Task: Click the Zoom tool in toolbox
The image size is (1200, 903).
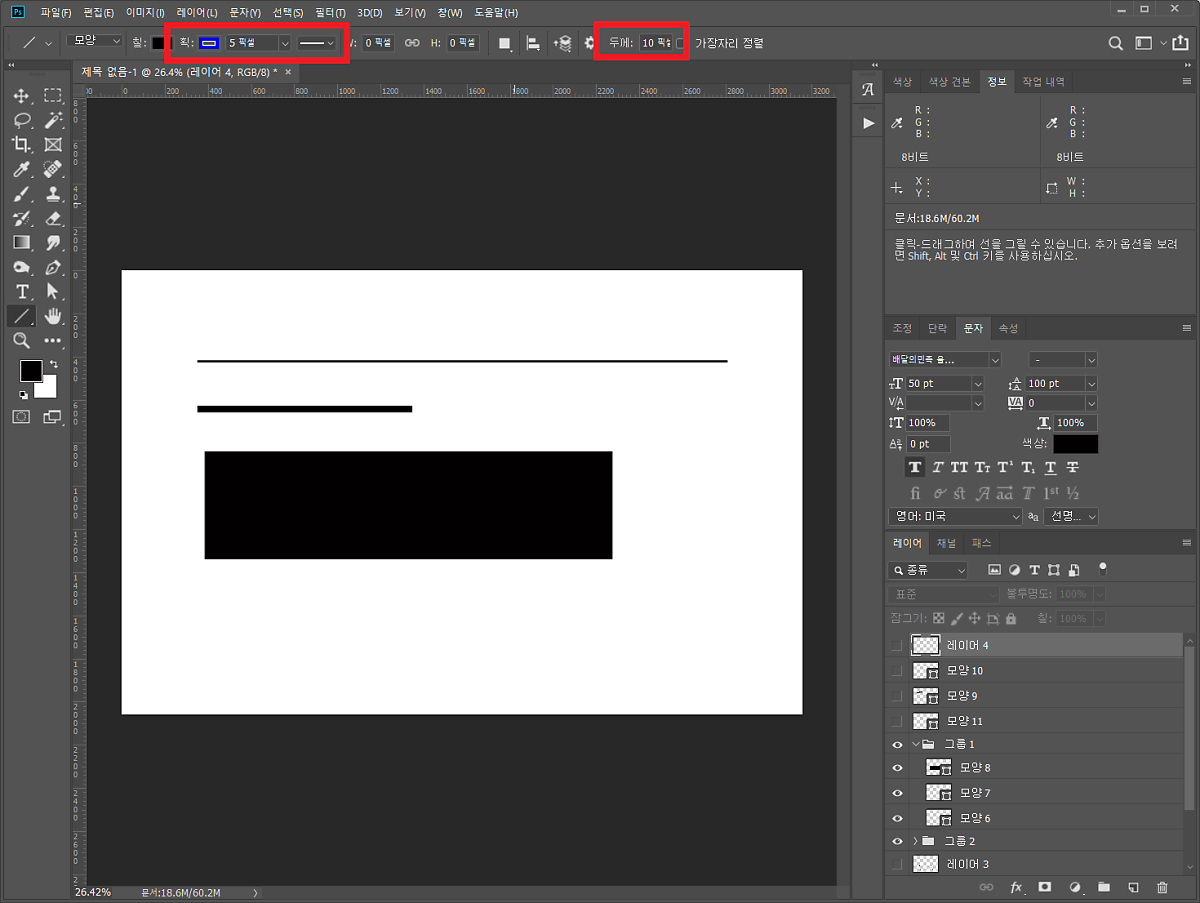Action: click(x=21, y=340)
